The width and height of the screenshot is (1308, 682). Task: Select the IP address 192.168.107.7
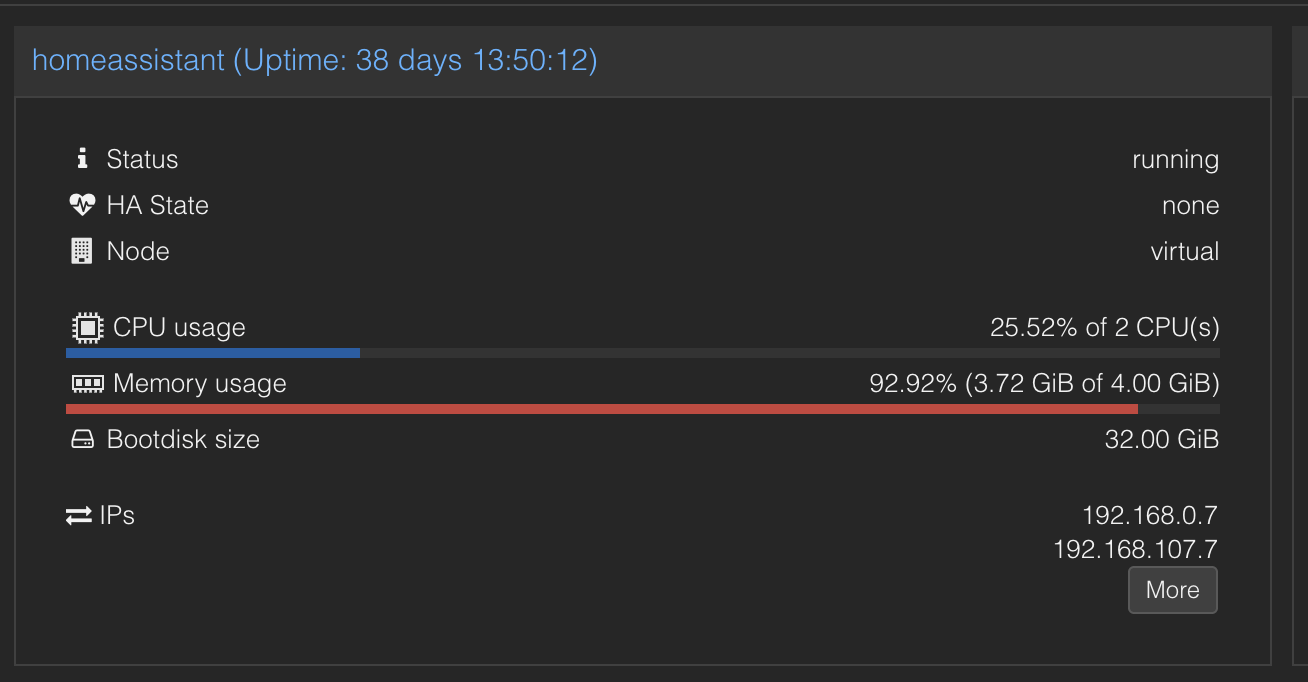point(1135,549)
